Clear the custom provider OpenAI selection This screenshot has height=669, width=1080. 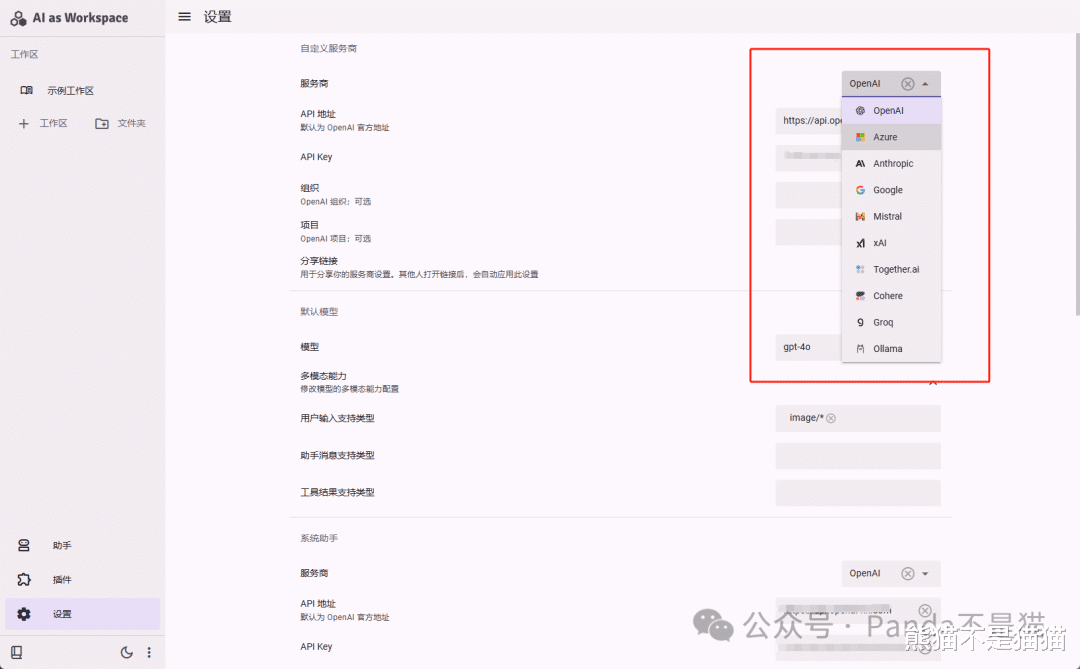pyautogui.click(x=908, y=83)
